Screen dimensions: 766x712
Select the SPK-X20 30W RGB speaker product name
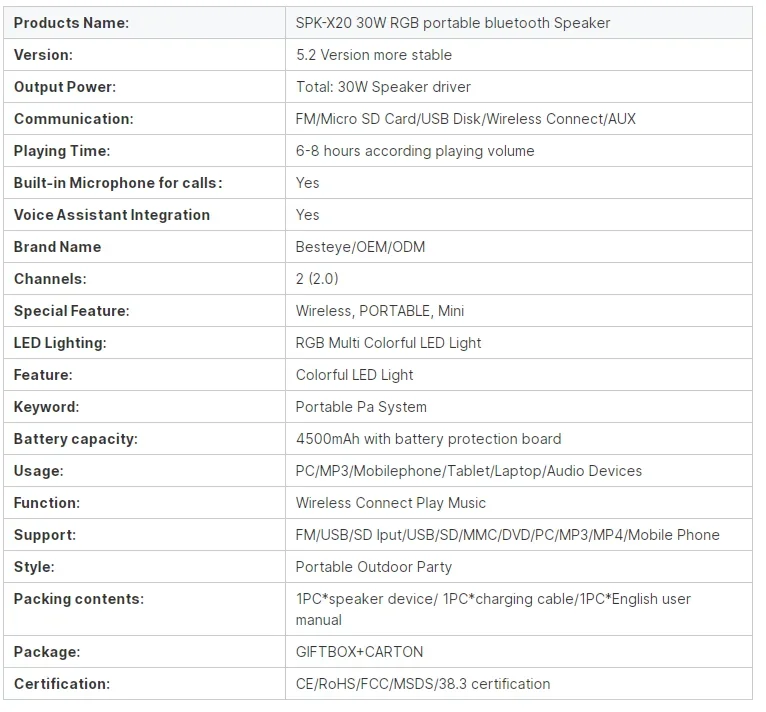pyautogui.click(x=452, y=22)
